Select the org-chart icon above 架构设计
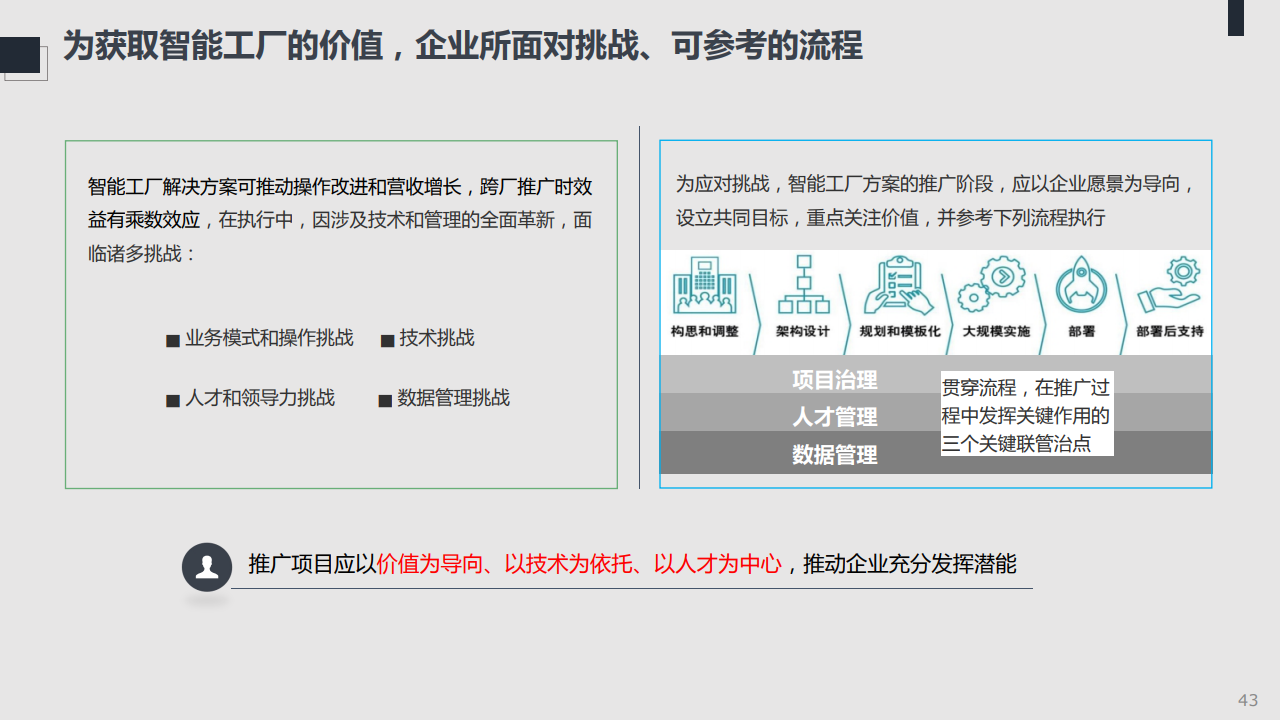 802,285
